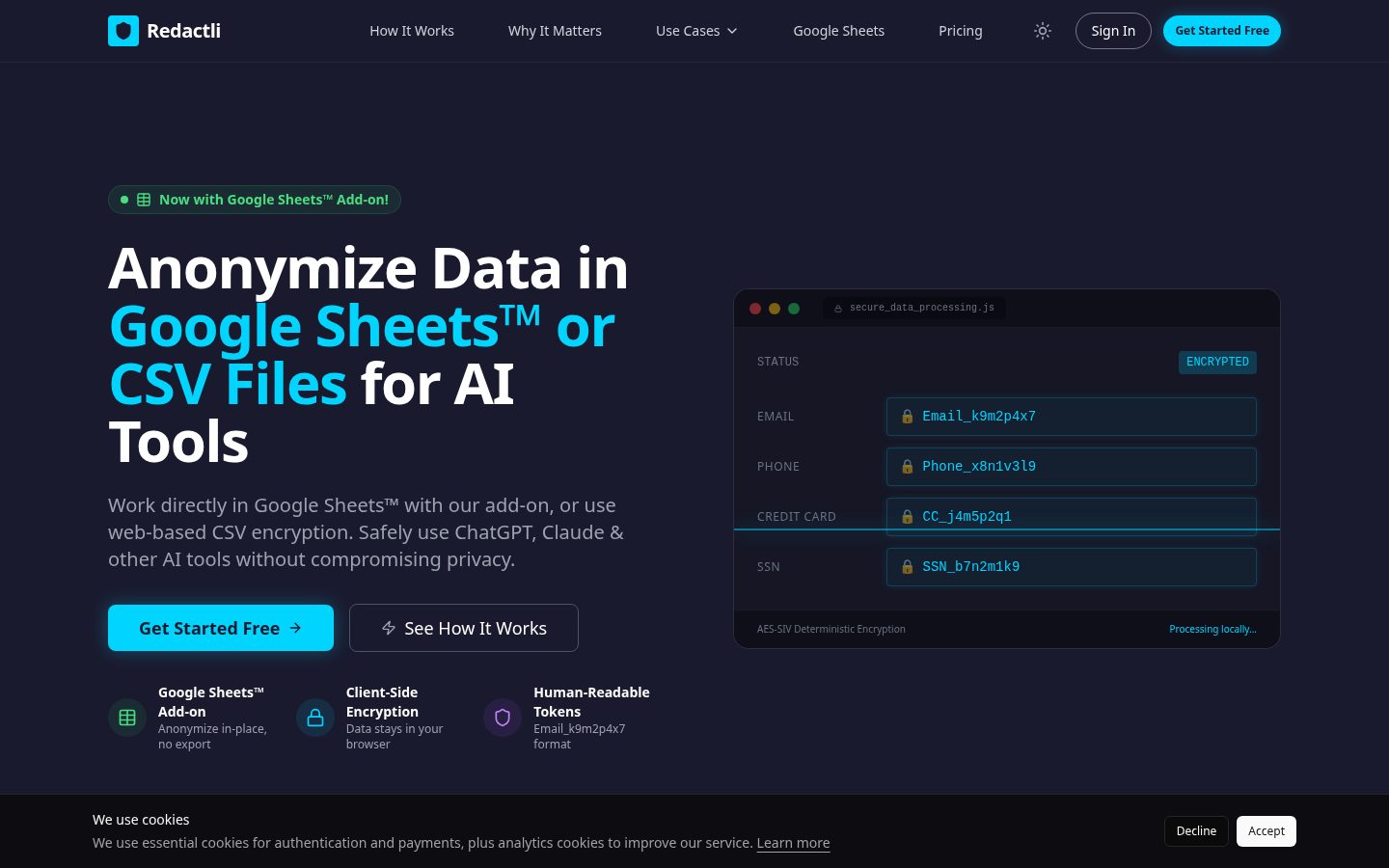Click the Client-Side Encryption heading
The height and width of the screenshot is (868, 1389).
tap(383, 702)
